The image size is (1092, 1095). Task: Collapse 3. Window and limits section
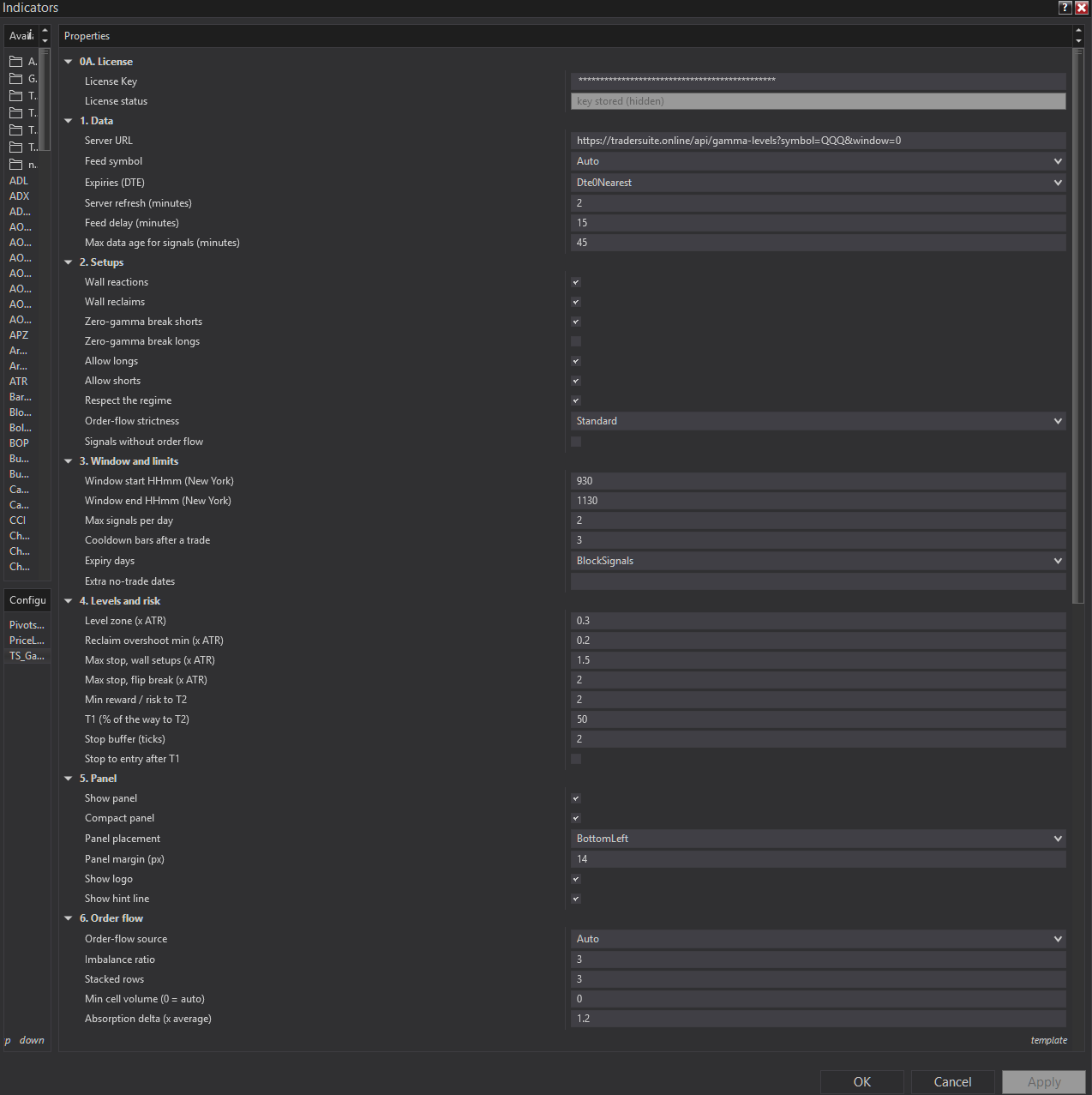(x=69, y=461)
